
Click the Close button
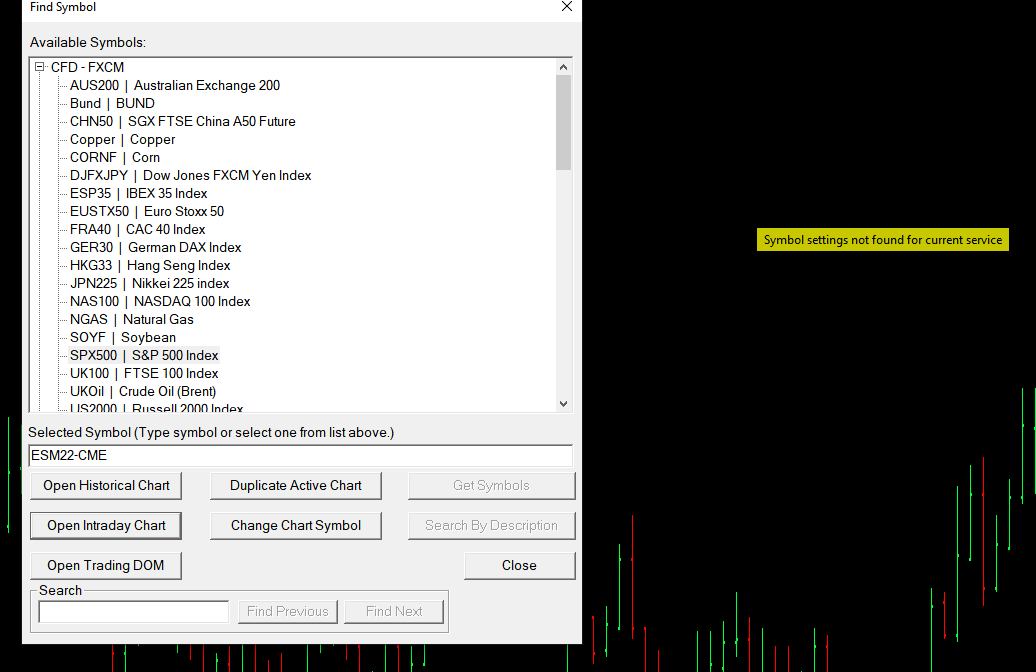[x=519, y=566]
